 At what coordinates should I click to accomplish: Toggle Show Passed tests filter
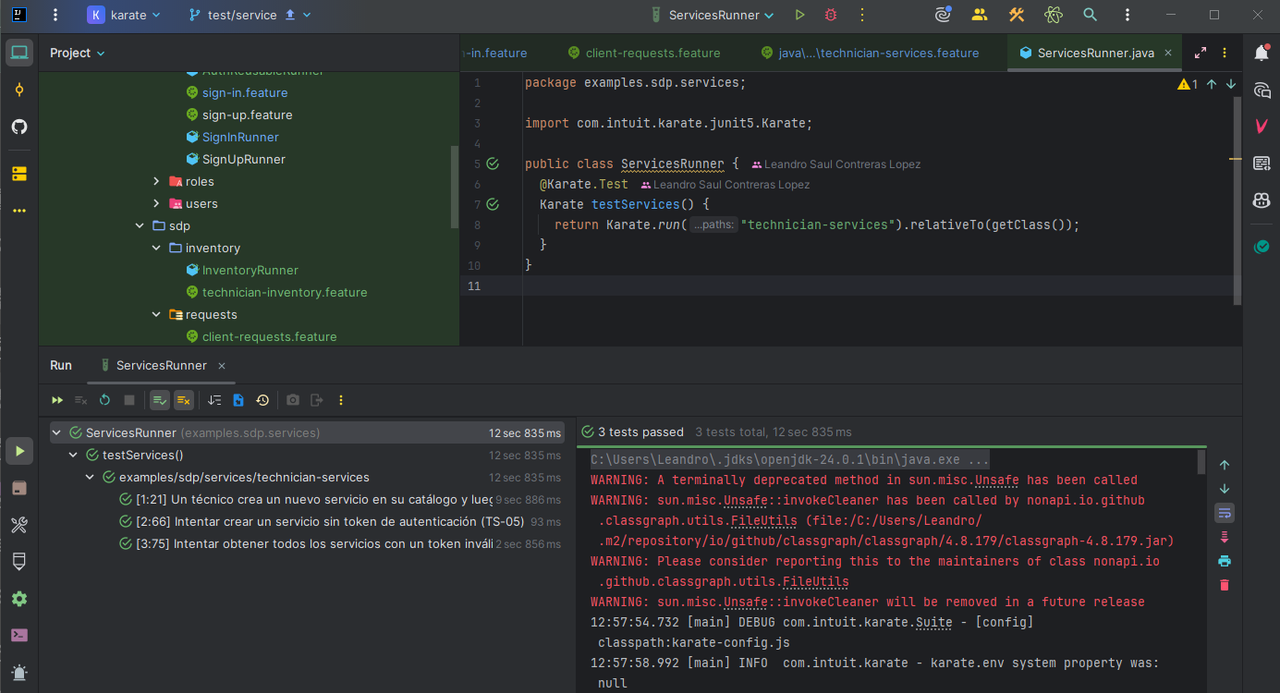click(160, 400)
